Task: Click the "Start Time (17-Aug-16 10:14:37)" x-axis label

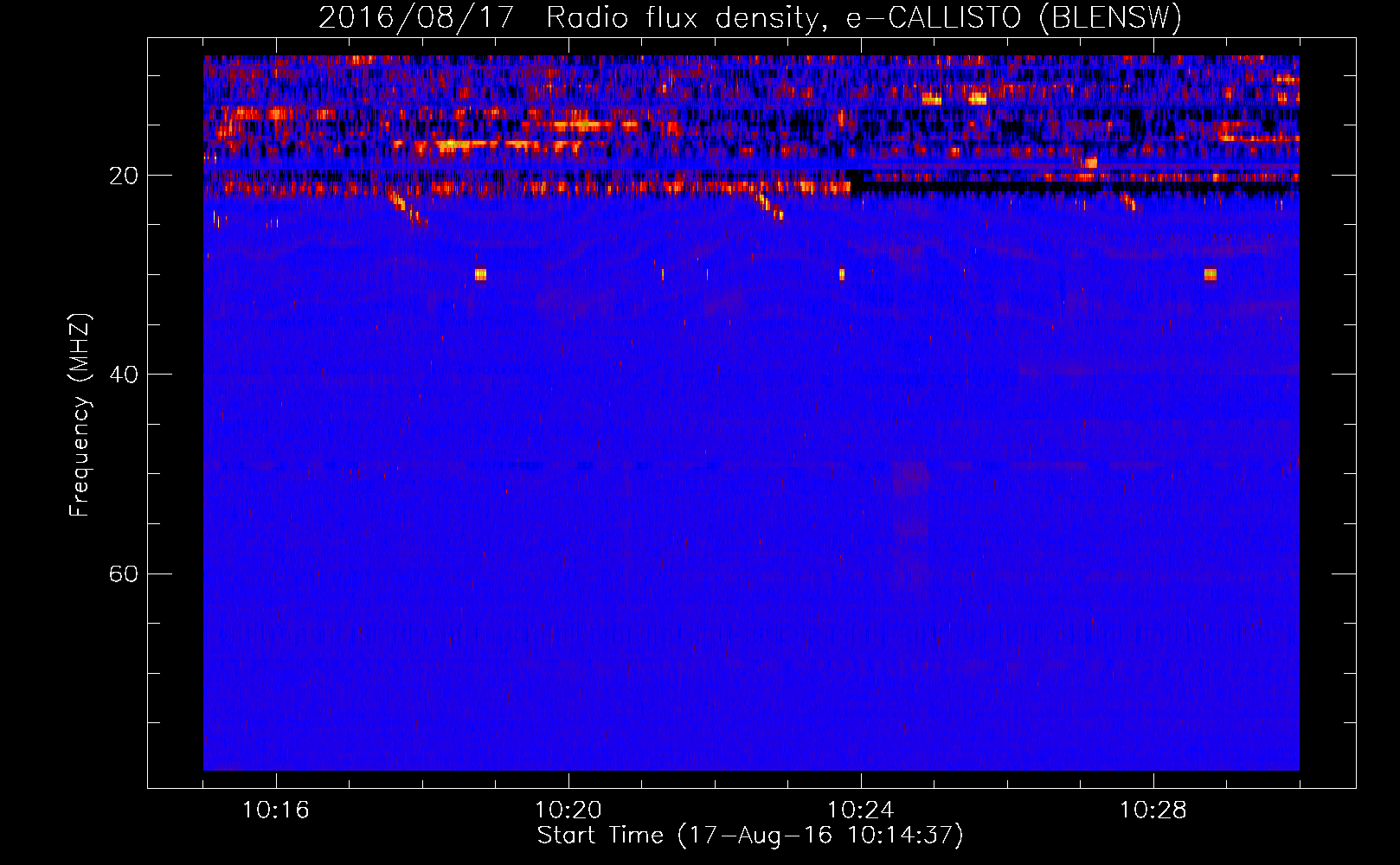Action: click(x=750, y=836)
